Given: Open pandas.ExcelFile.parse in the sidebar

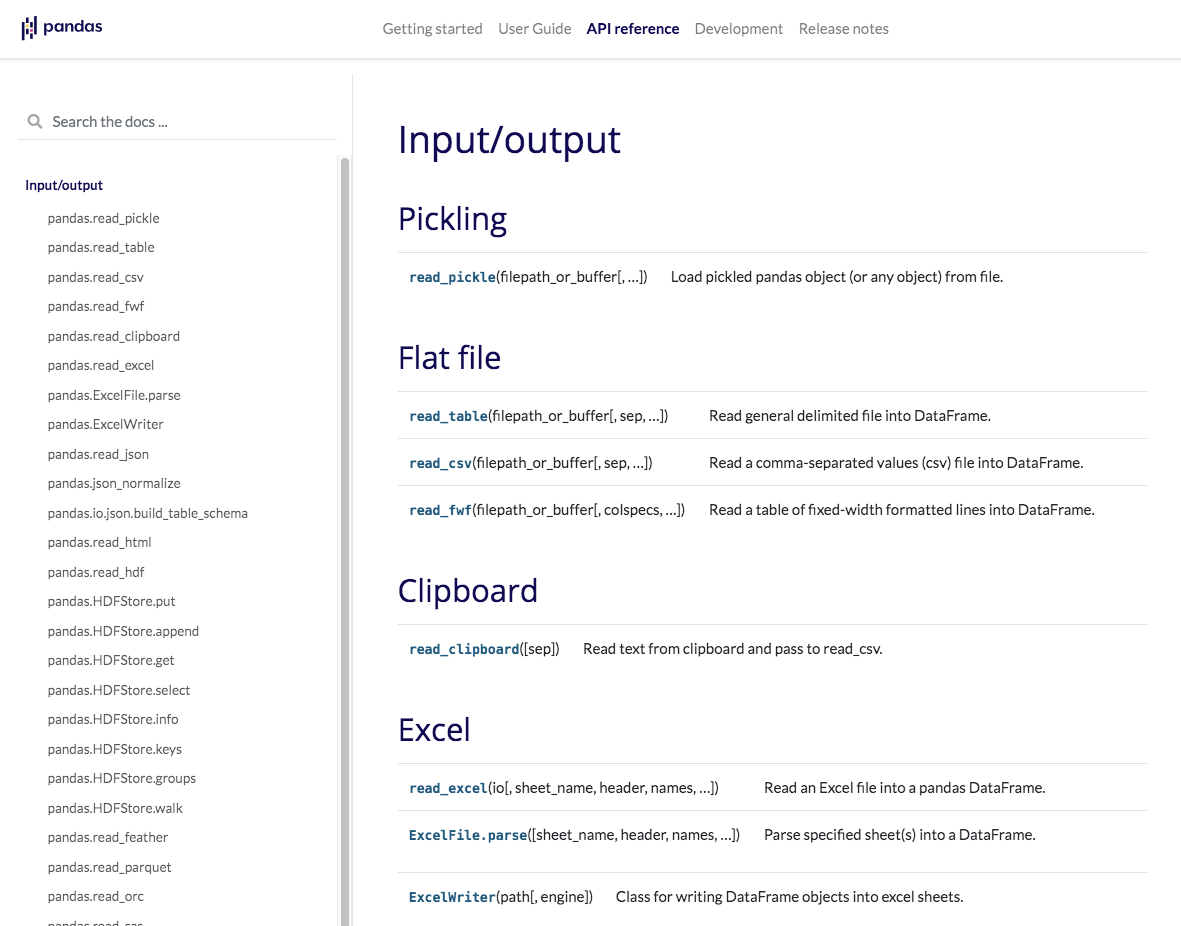Looking at the screenshot, I should point(114,395).
